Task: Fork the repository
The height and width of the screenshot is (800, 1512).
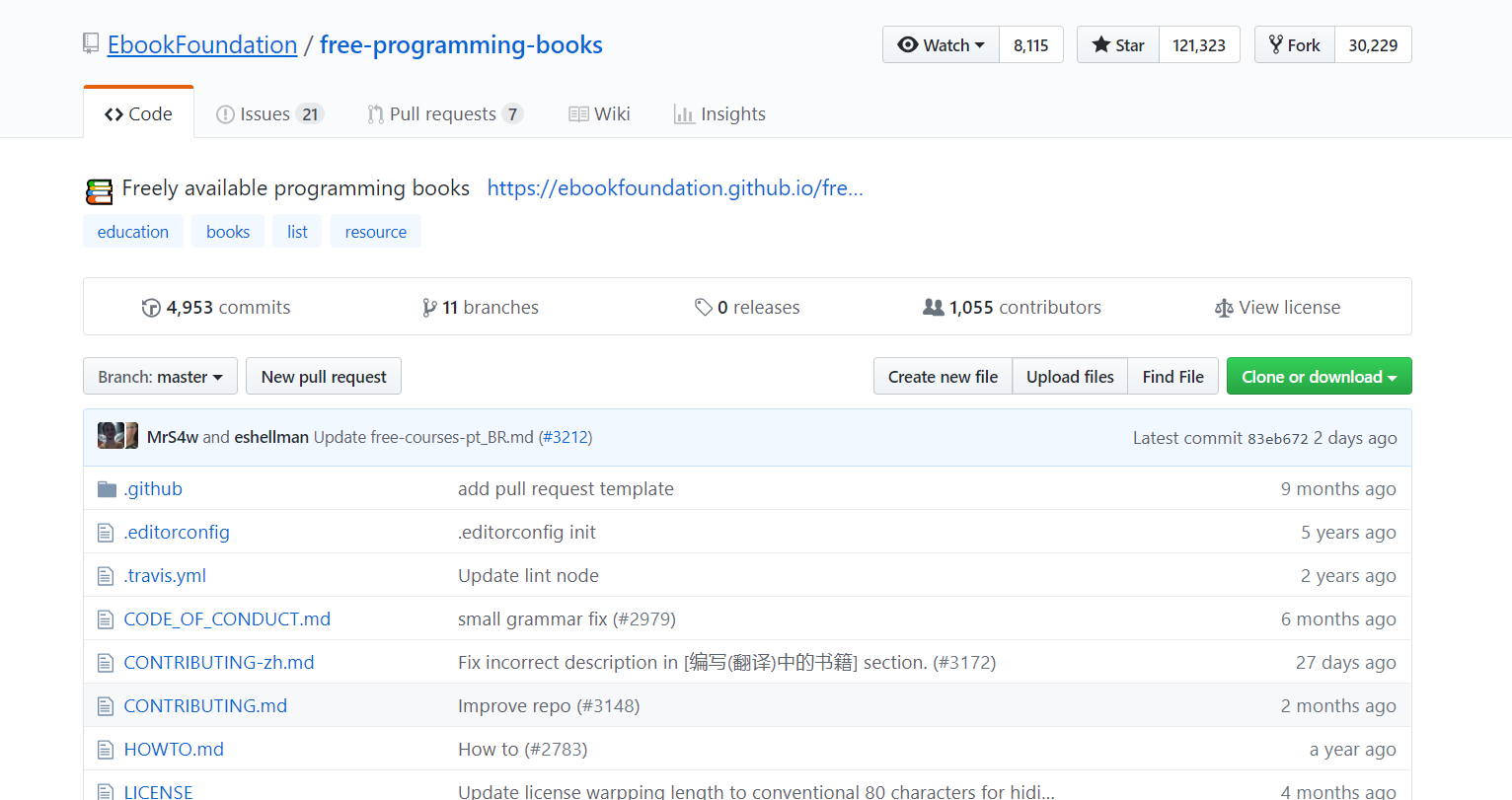Action: [x=1294, y=44]
